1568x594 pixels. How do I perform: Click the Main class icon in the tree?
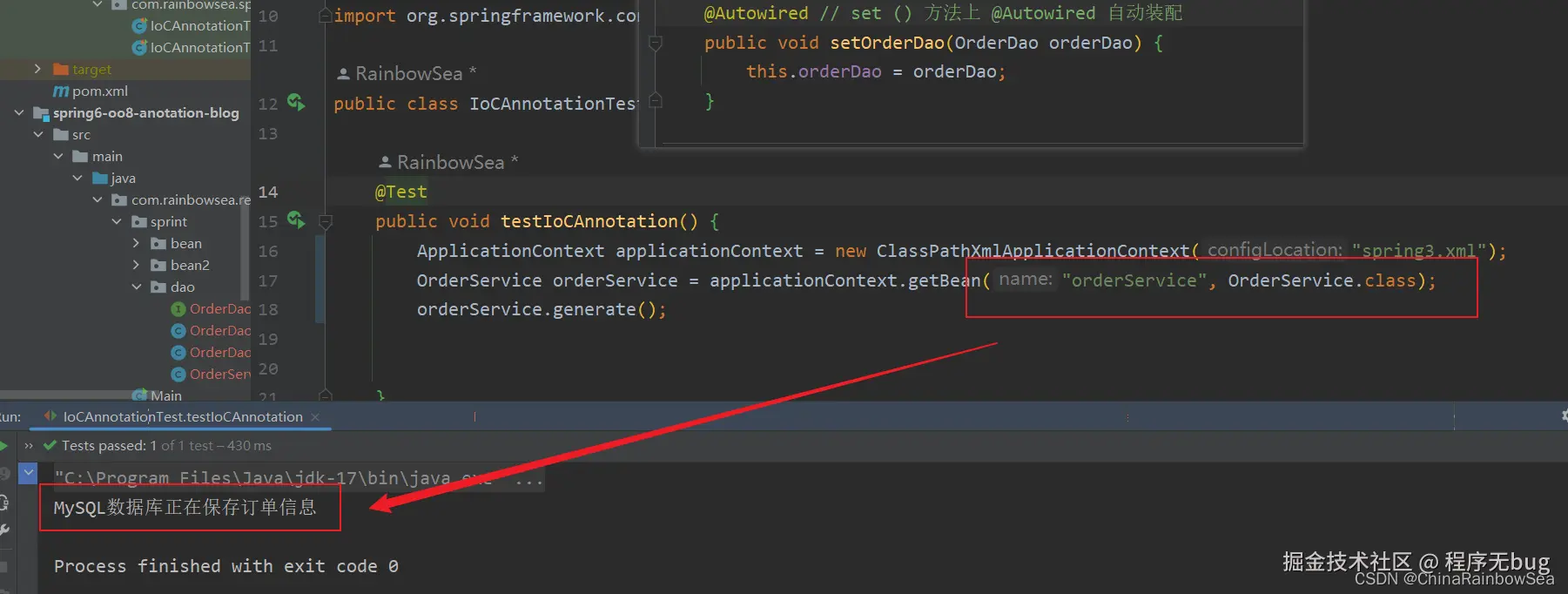click(139, 395)
